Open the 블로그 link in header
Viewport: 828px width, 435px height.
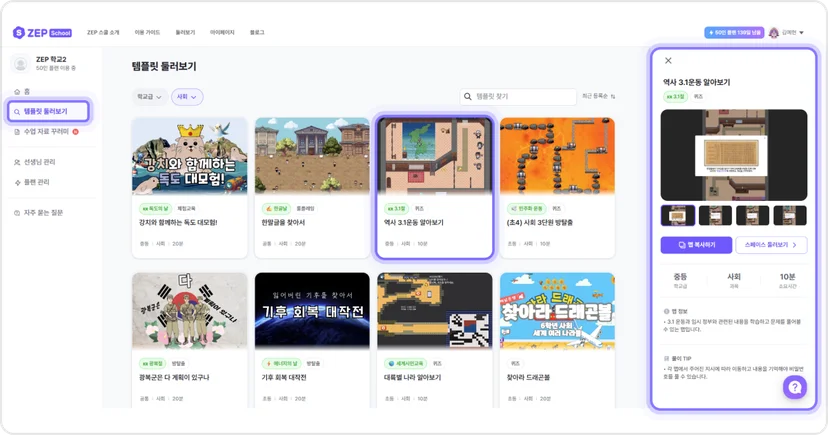(257, 33)
